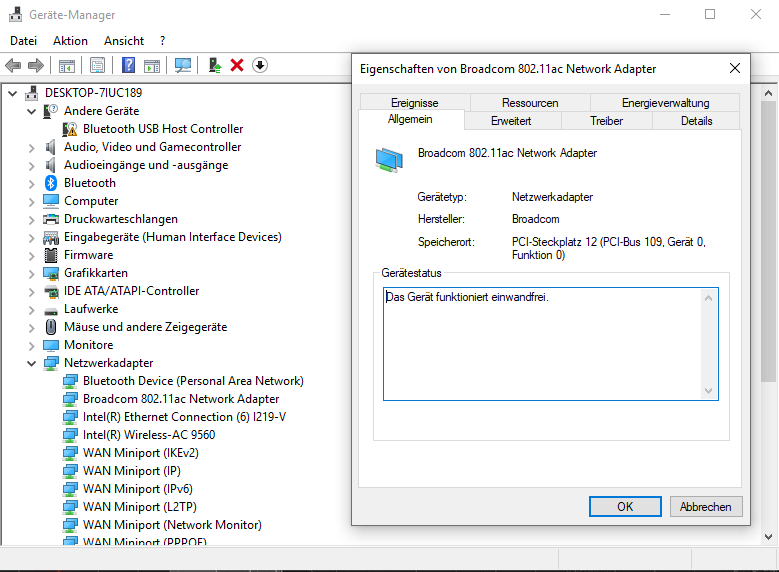Expand the Computer category

coord(31,202)
